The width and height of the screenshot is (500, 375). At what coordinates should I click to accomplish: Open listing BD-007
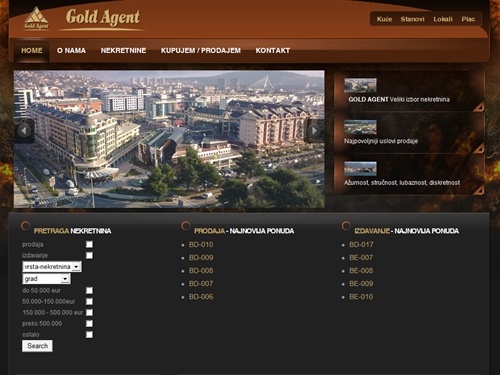(x=201, y=284)
